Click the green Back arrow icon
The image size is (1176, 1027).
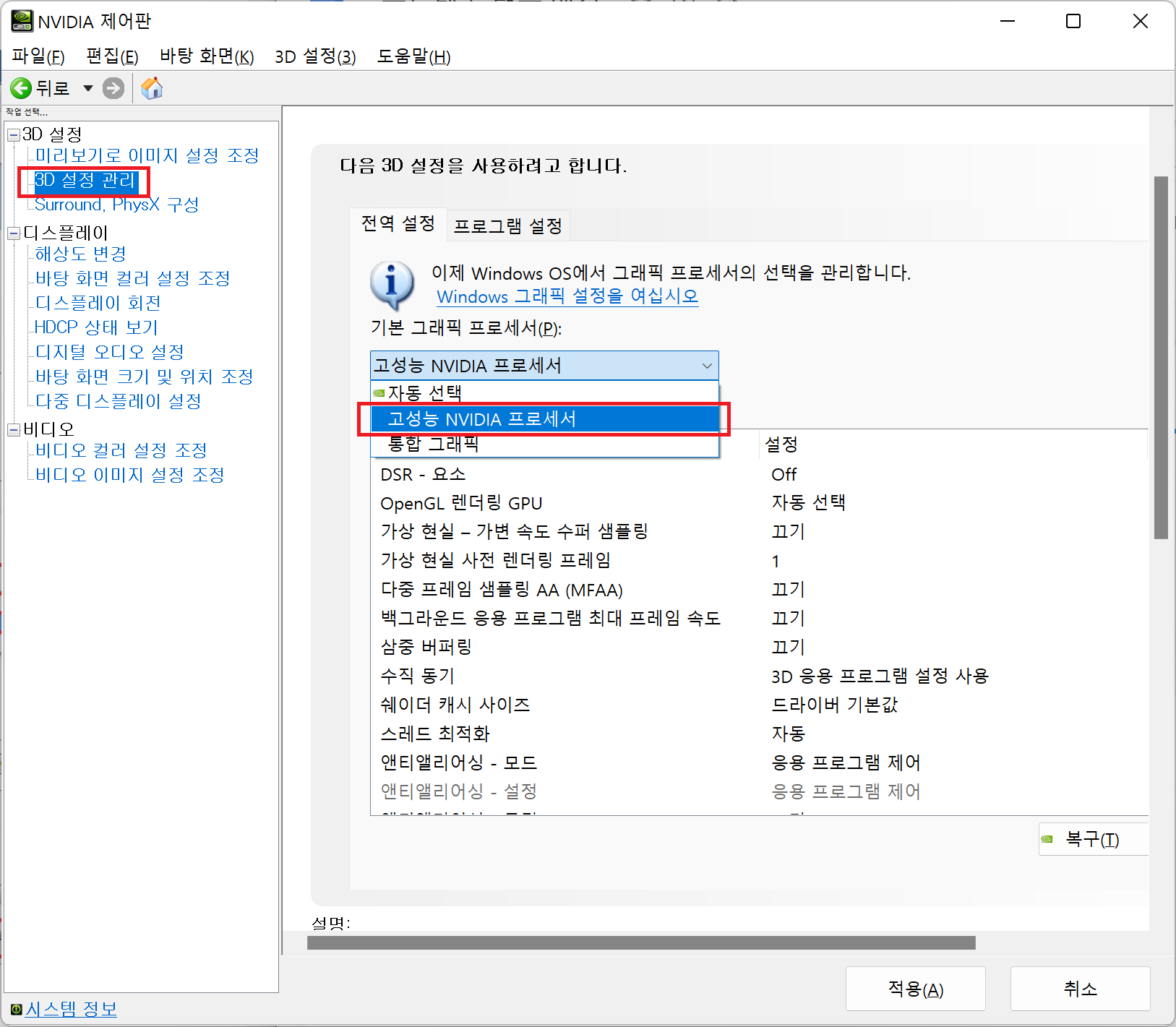[x=21, y=88]
